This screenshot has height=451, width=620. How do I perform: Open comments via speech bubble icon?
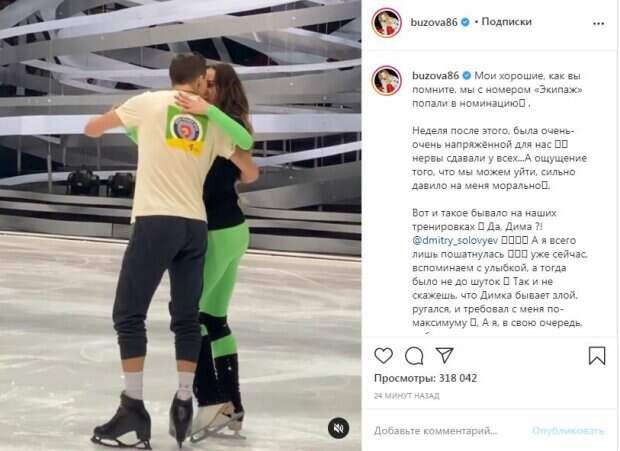click(414, 356)
